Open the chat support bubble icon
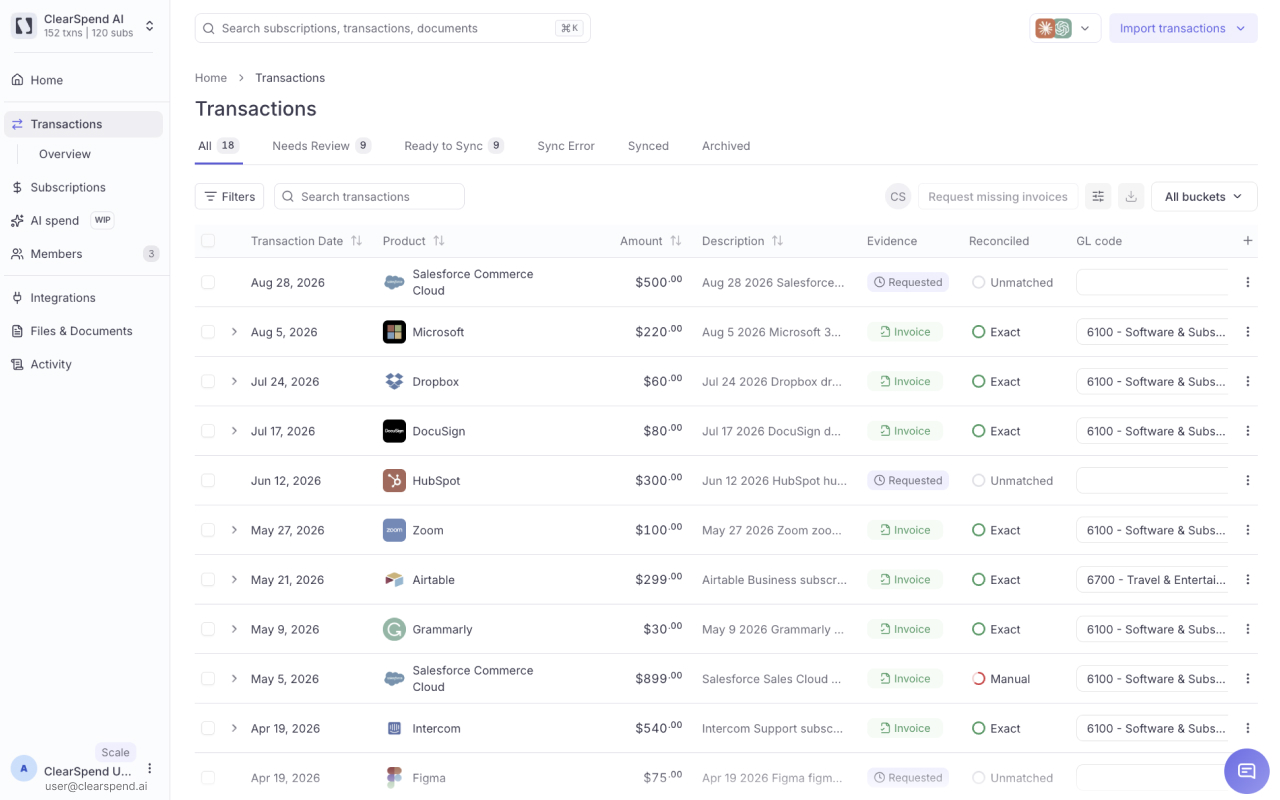Viewport: 1280px width, 800px height. pyautogui.click(x=1246, y=771)
